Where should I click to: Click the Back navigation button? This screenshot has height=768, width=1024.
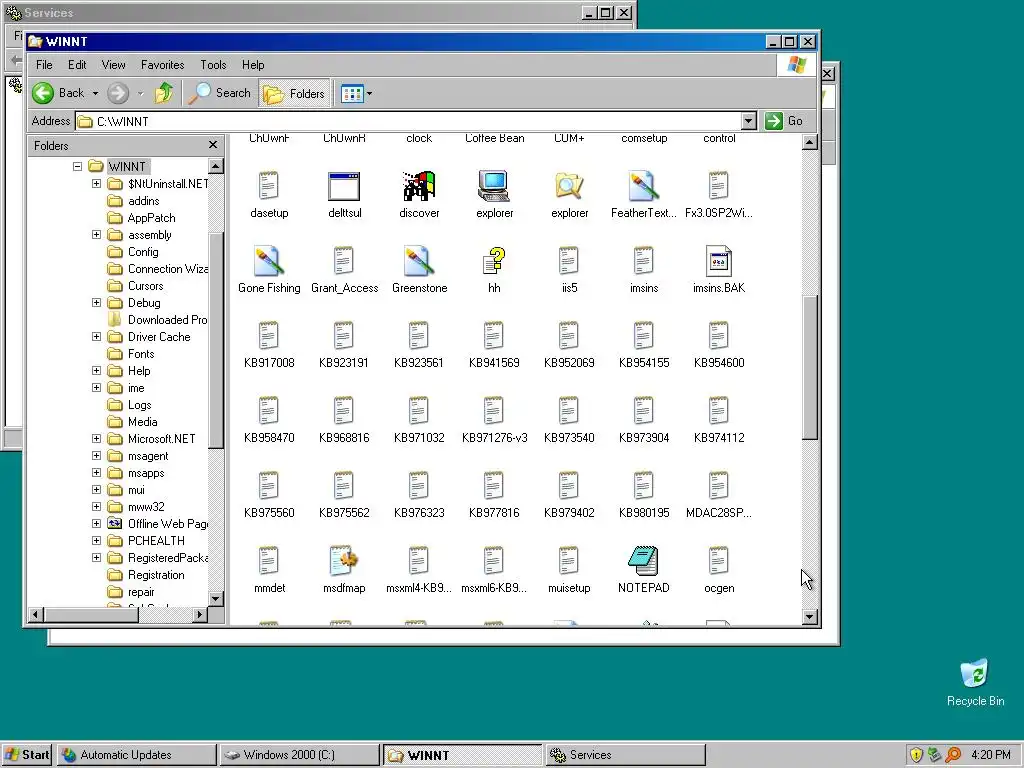pyautogui.click(x=59, y=93)
